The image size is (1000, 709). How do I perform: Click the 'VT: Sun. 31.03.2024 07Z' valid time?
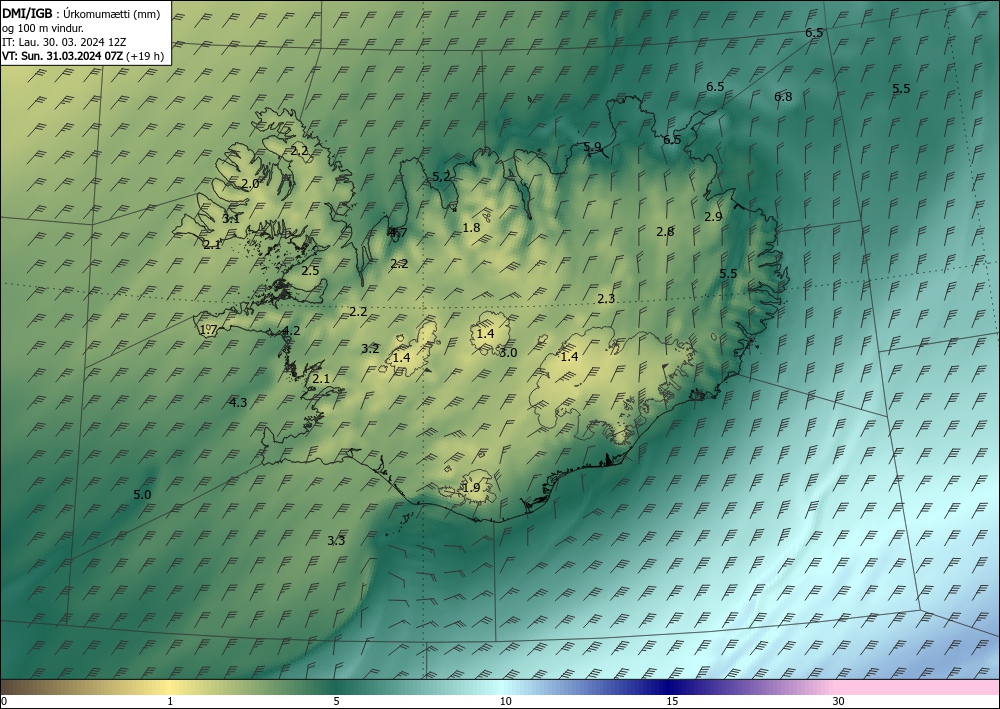click(62, 56)
